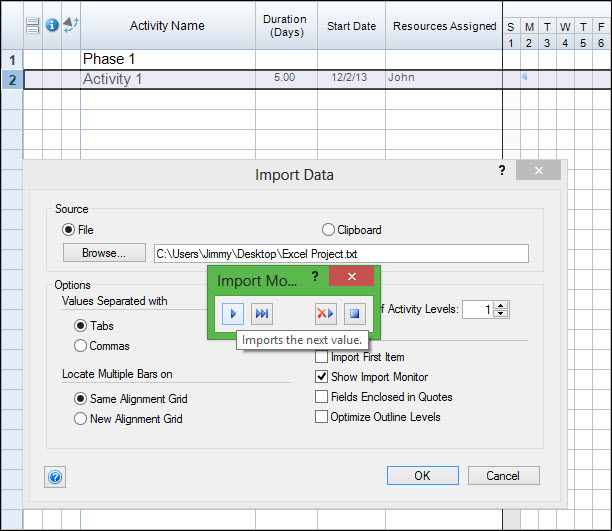Click the notes column header icon
This screenshot has height=531, width=612.
(x=32, y=25)
